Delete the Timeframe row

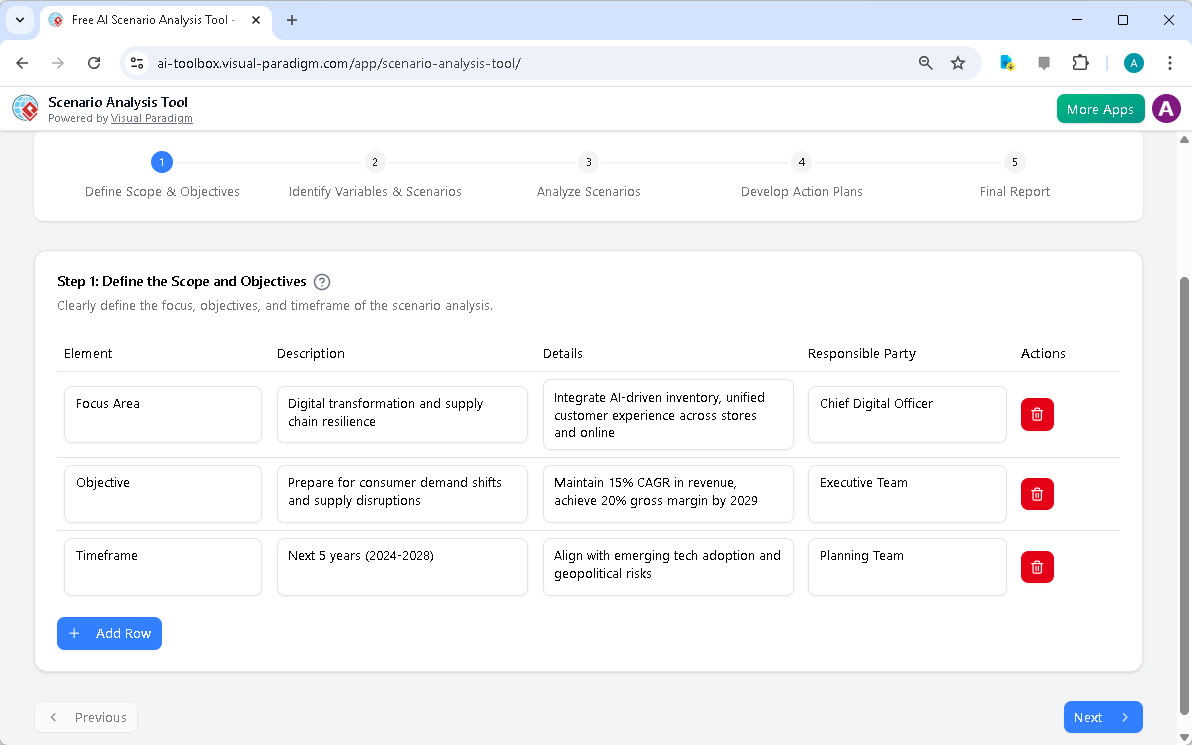pyautogui.click(x=1037, y=567)
